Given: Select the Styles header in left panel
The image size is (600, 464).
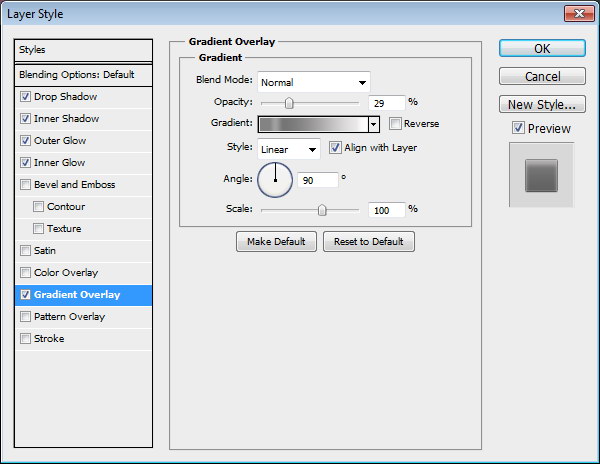Looking at the screenshot, I should [x=84, y=50].
